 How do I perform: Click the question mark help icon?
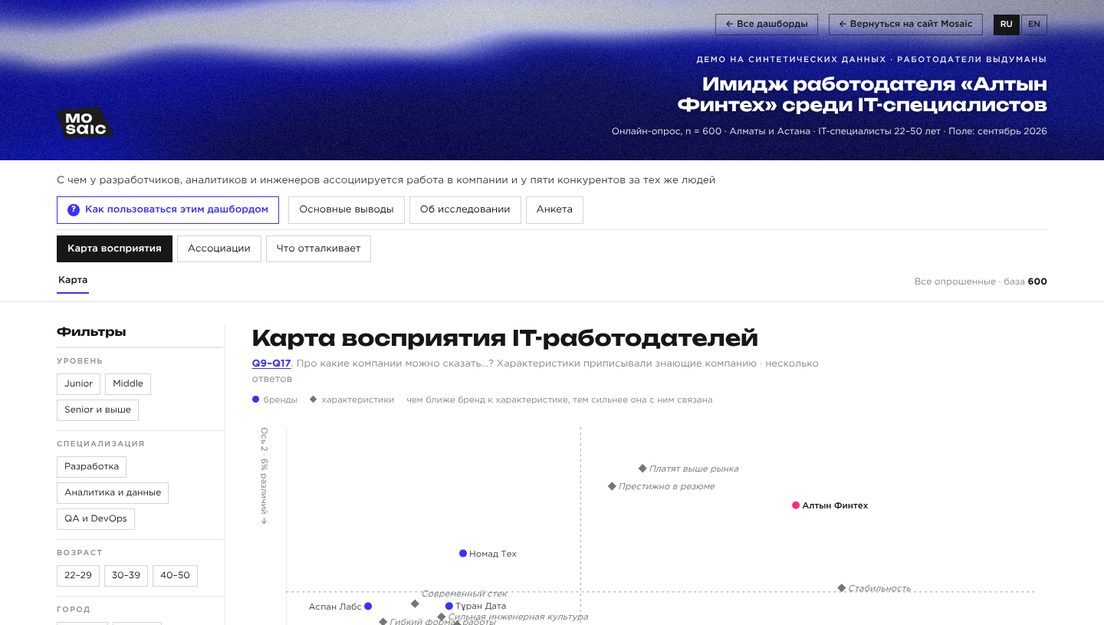pos(73,210)
